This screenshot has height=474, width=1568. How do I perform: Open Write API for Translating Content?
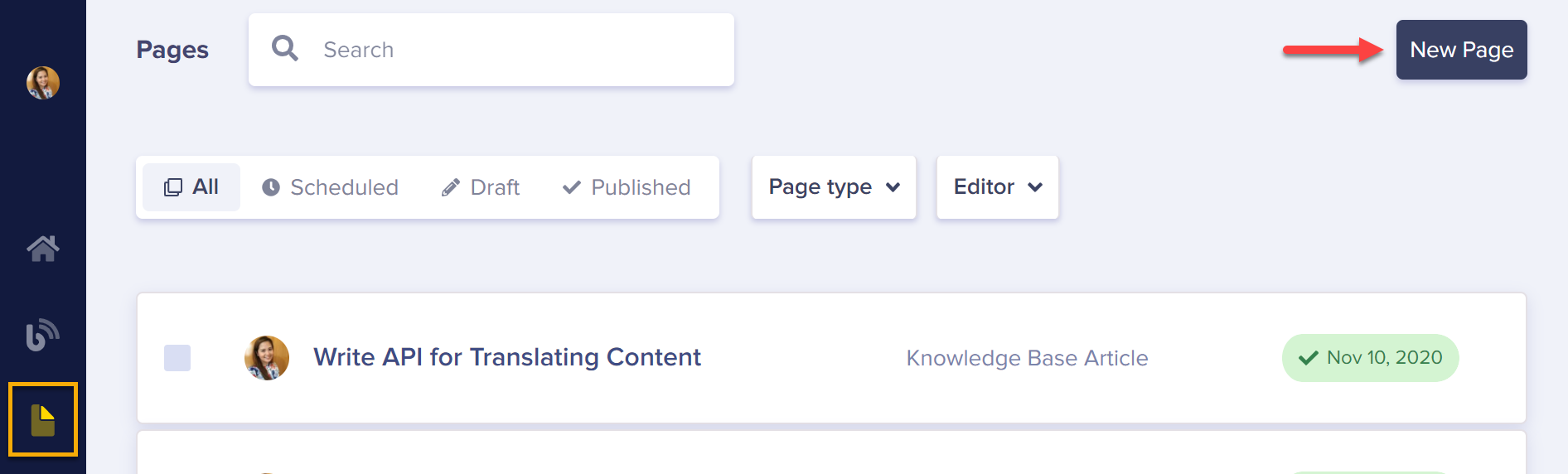coord(507,357)
